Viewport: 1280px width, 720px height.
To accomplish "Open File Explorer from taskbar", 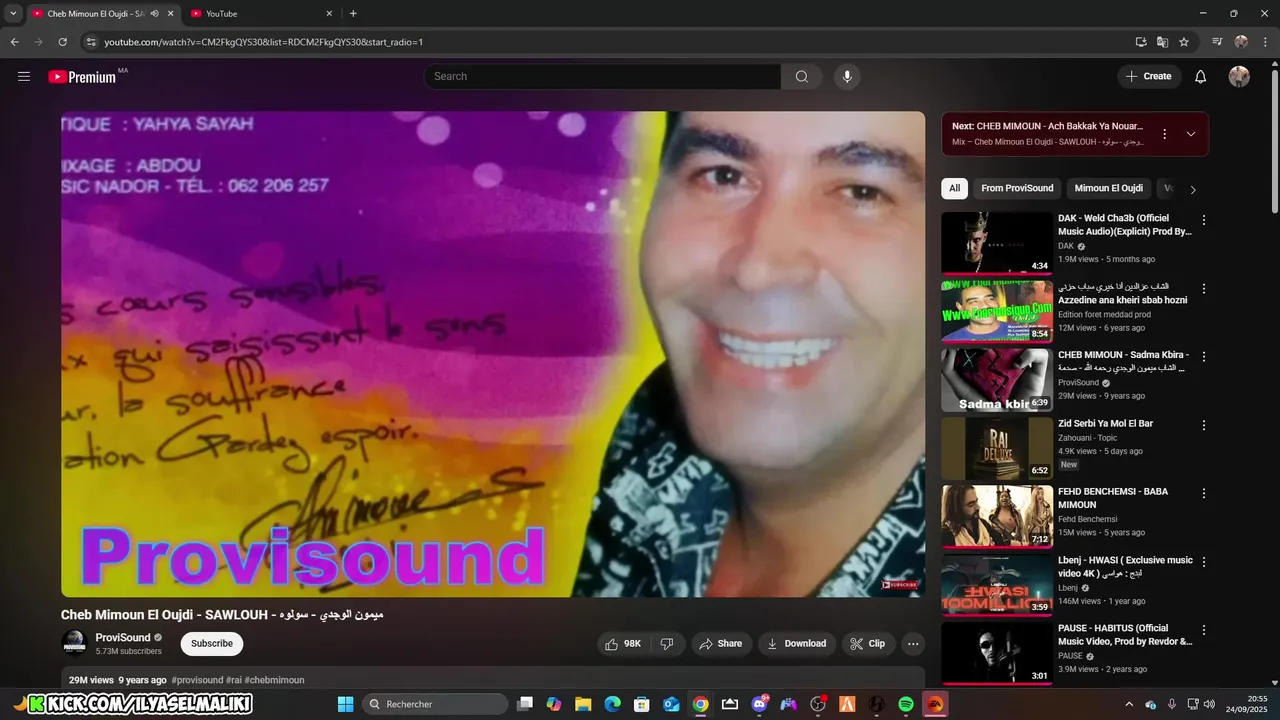I will (x=583, y=704).
